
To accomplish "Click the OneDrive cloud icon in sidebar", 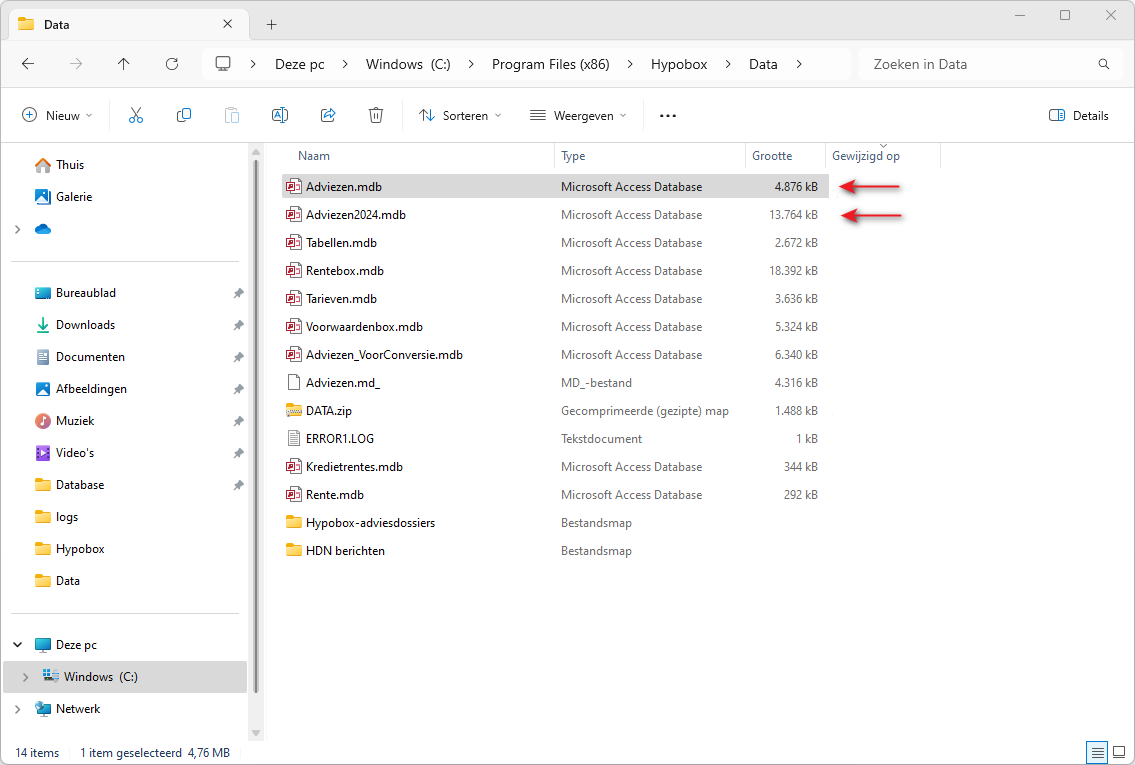I will point(43,229).
